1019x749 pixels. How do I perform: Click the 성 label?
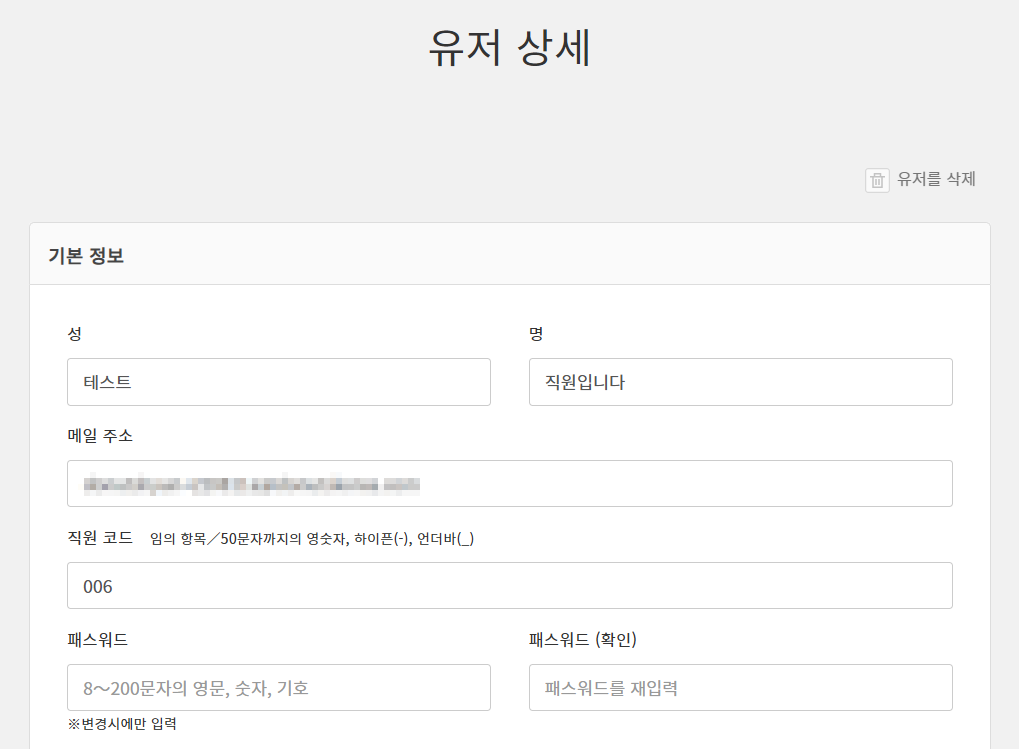pyautogui.click(x=75, y=334)
